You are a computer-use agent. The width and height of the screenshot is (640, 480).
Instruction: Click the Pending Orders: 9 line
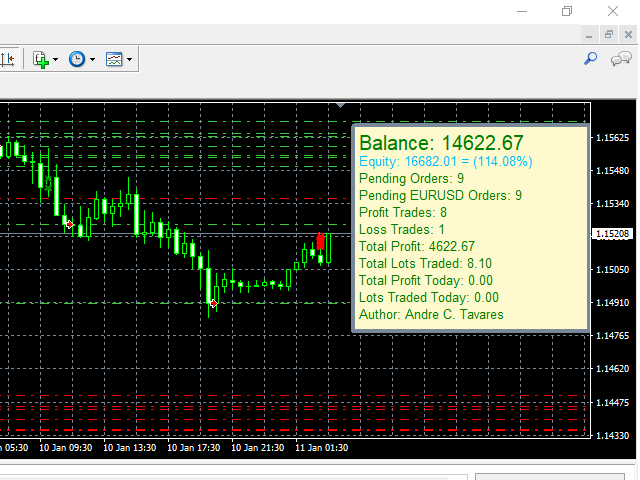pyautogui.click(x=411, y=179)
